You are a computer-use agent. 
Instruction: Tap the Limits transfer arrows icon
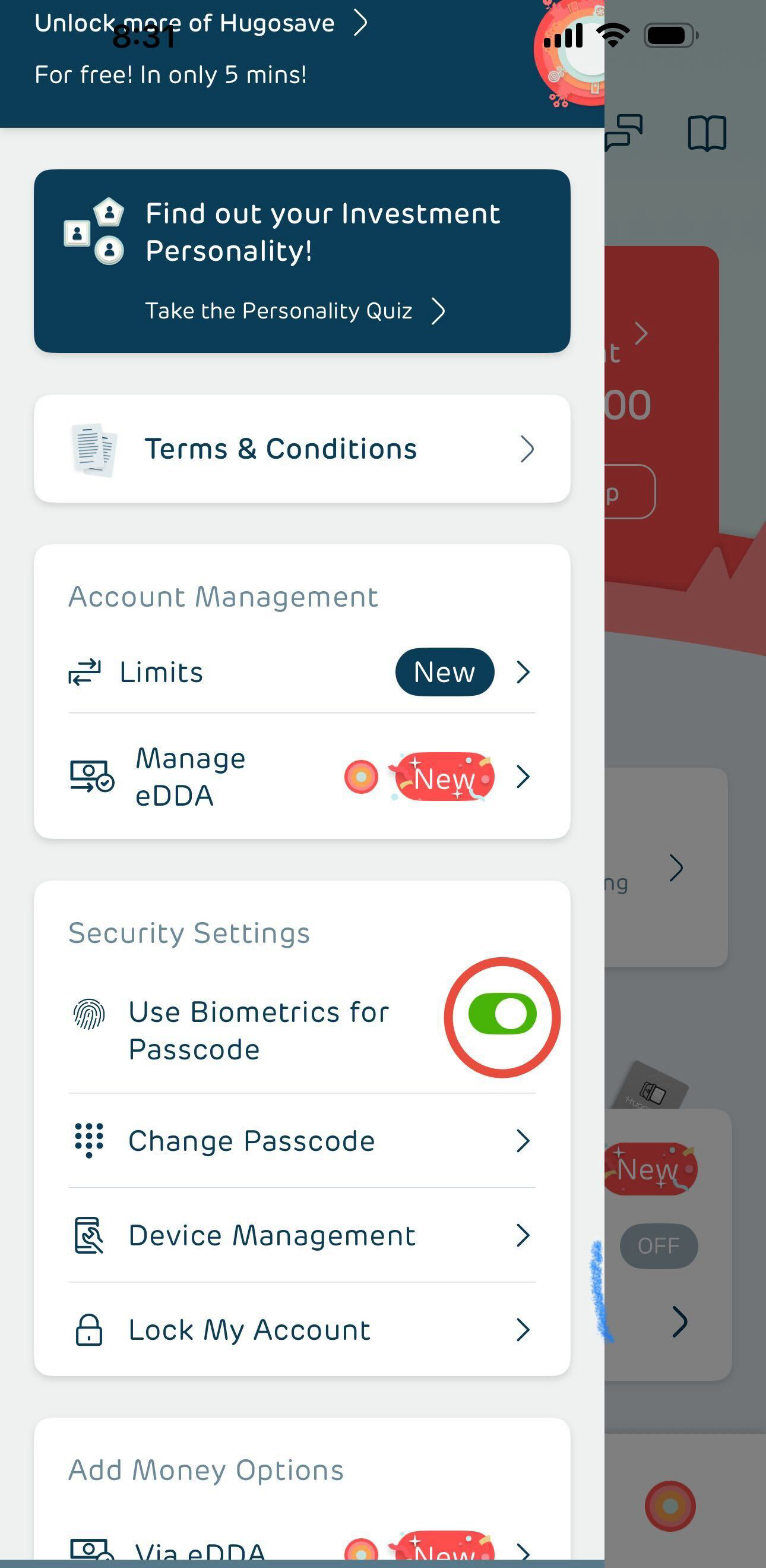tap(84, 672)
